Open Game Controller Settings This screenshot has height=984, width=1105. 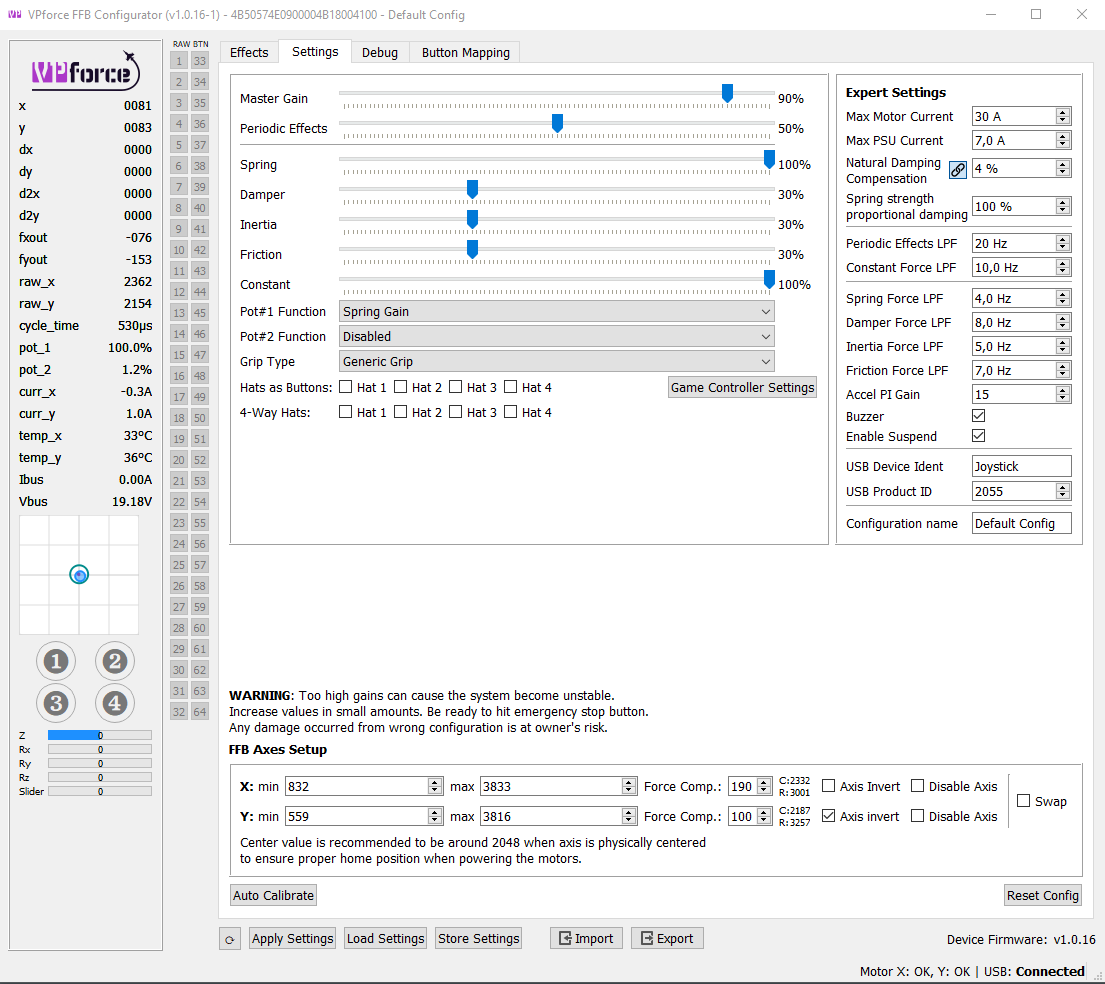tap(742, 388)
